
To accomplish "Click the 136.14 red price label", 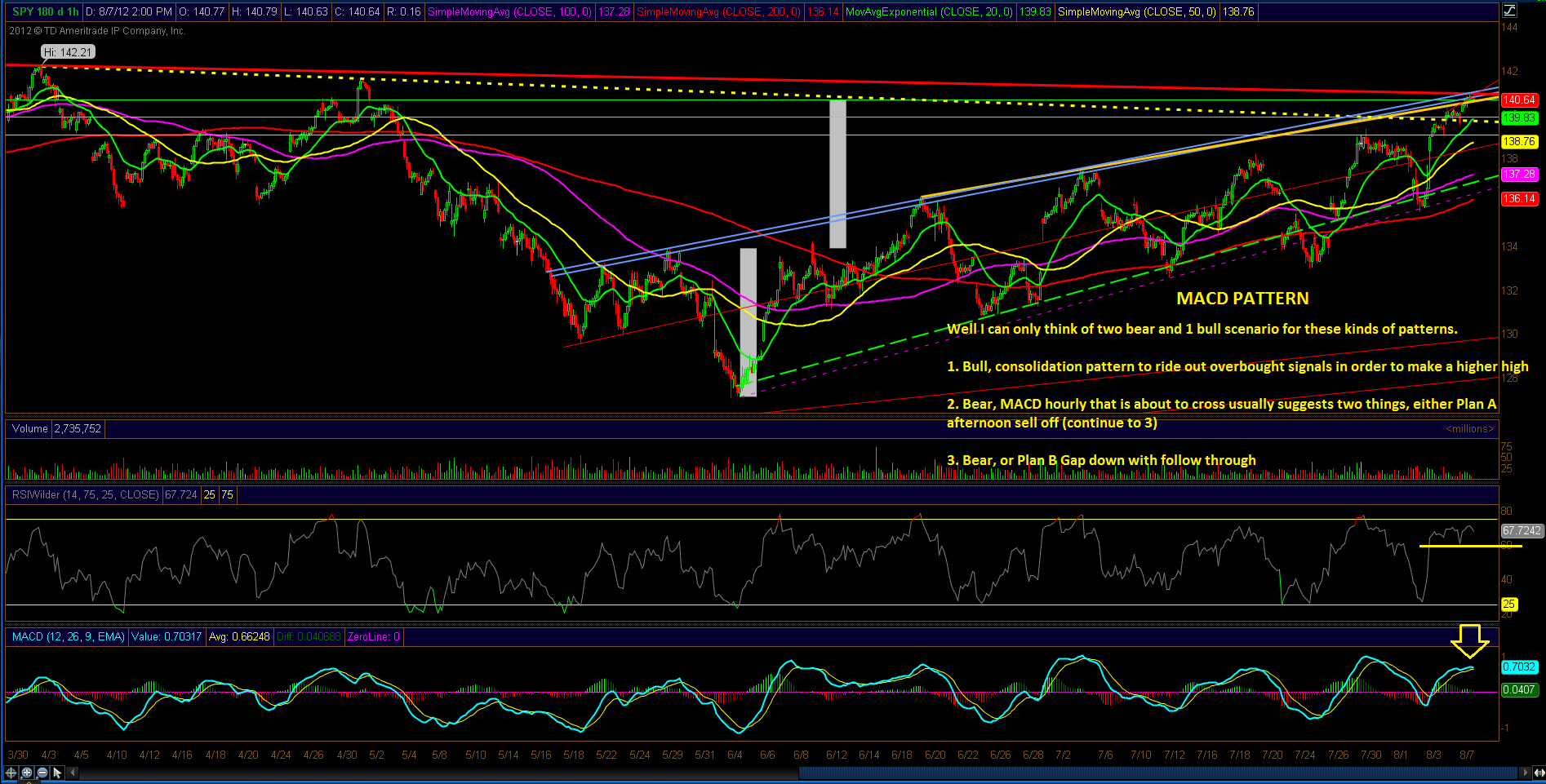I will tap(1520, 199).
